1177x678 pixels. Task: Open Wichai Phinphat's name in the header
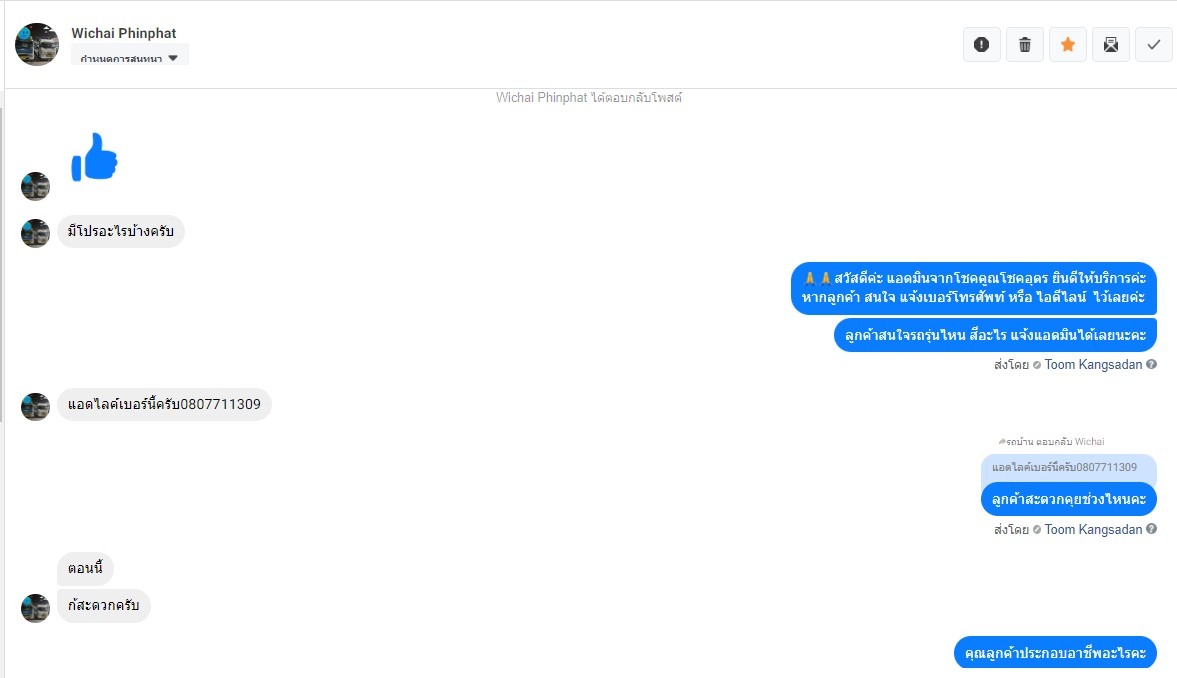tap(124, 33)
